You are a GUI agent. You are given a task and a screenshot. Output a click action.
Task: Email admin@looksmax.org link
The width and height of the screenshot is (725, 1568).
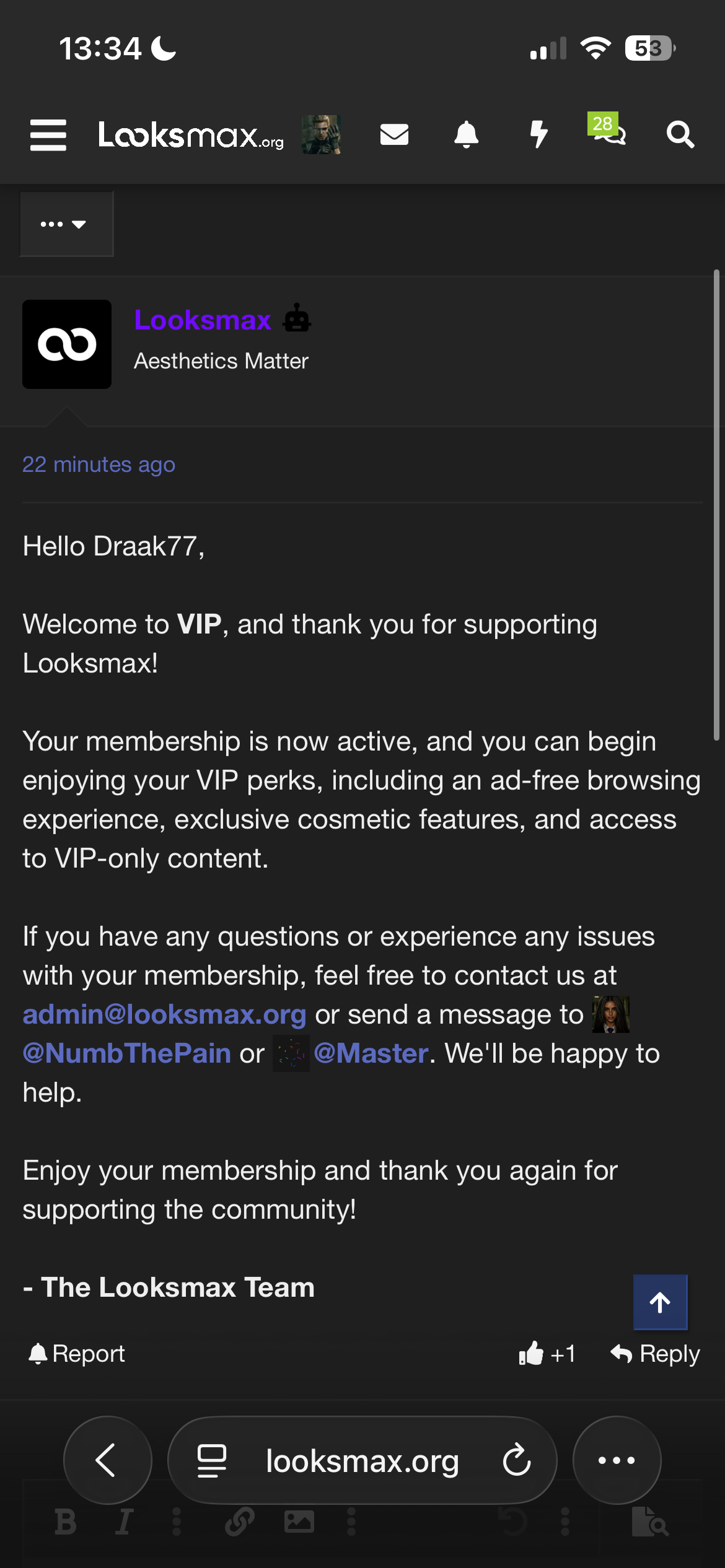(165, 1014)
